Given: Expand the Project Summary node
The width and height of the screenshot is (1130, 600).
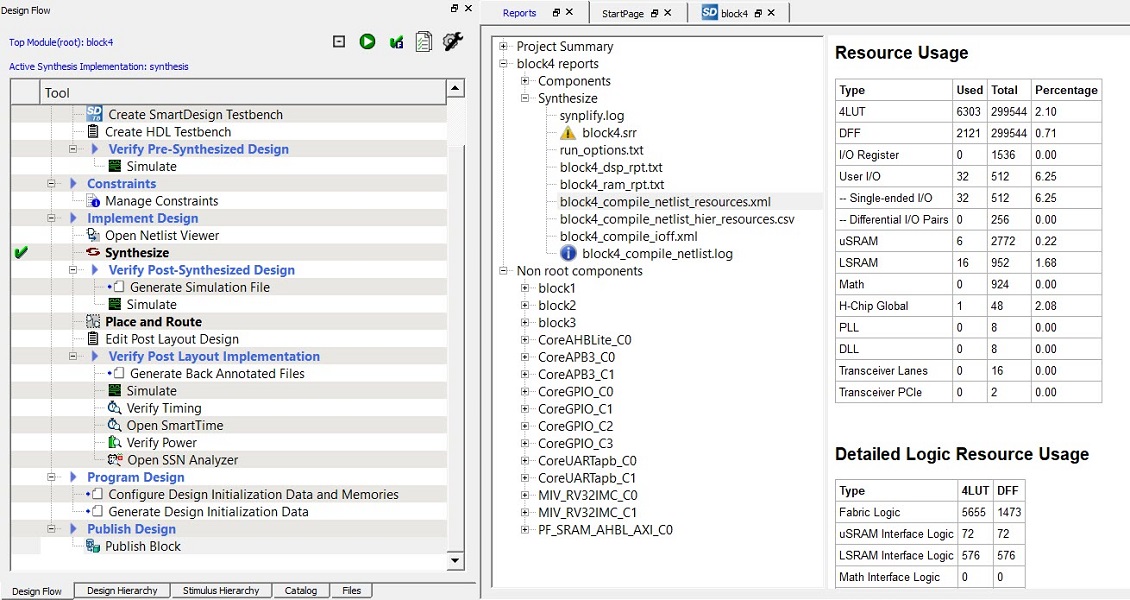Looking at the screenshot, I should (504, 47).
